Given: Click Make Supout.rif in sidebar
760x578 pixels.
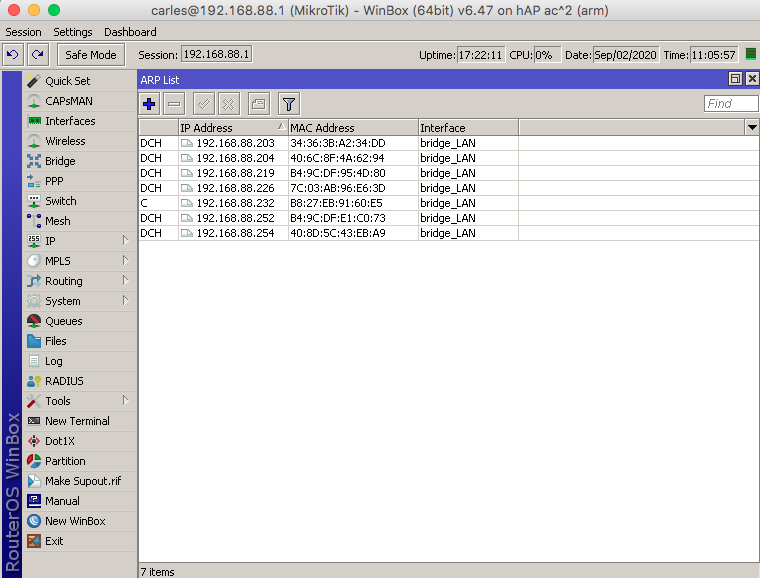Looking at the screenshot, I should 80,481.
